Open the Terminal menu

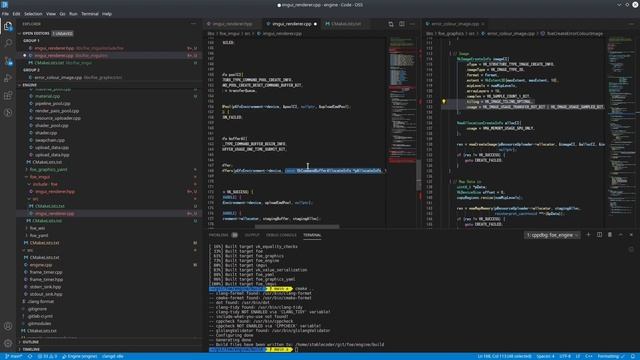pyautogui.click(x=90, y=14)
